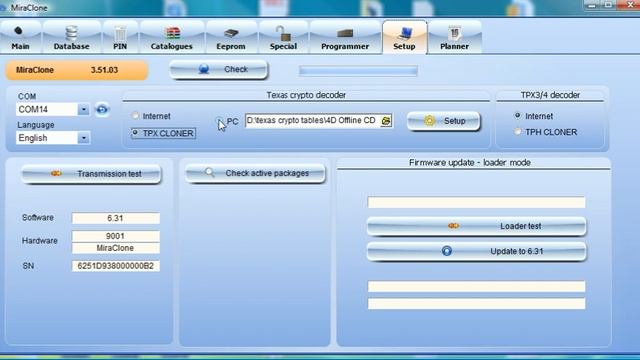Select the Setup tab
Screen dimensions: 640x360
point(404,38)
